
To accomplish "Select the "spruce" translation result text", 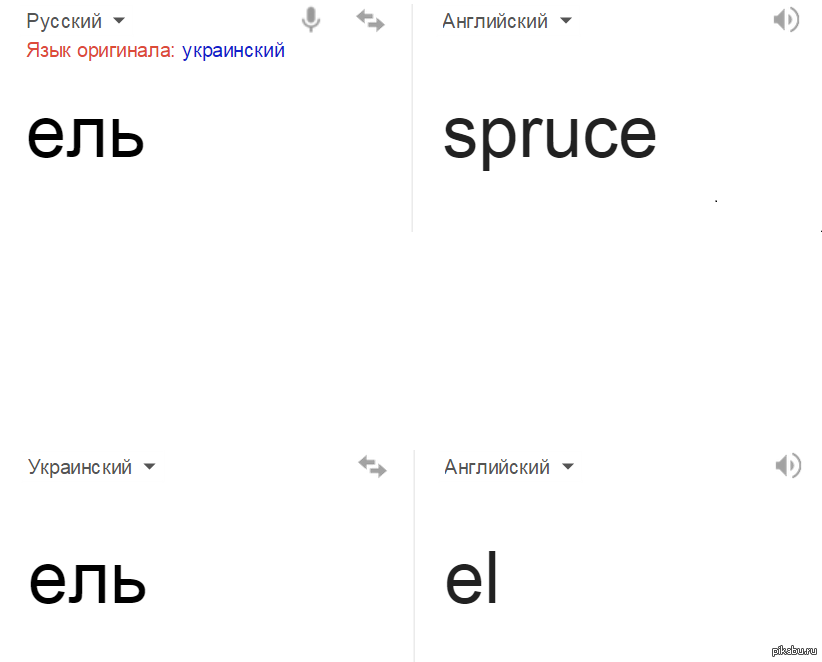I will (x=549, y=137).
